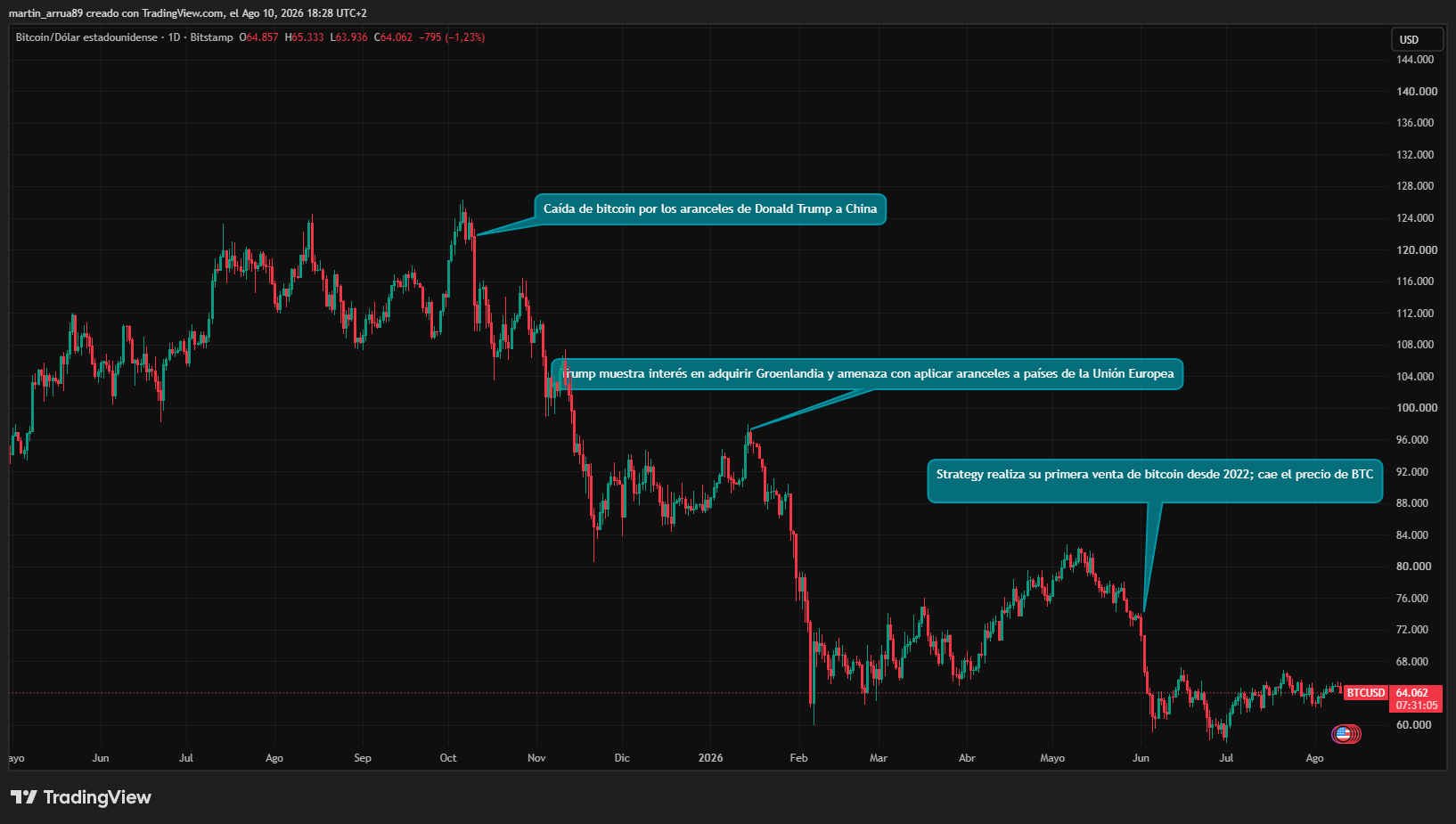Click the 2026 year label on time axis
The width and height of the screenshot is (1456, 824).
[711, 758]
